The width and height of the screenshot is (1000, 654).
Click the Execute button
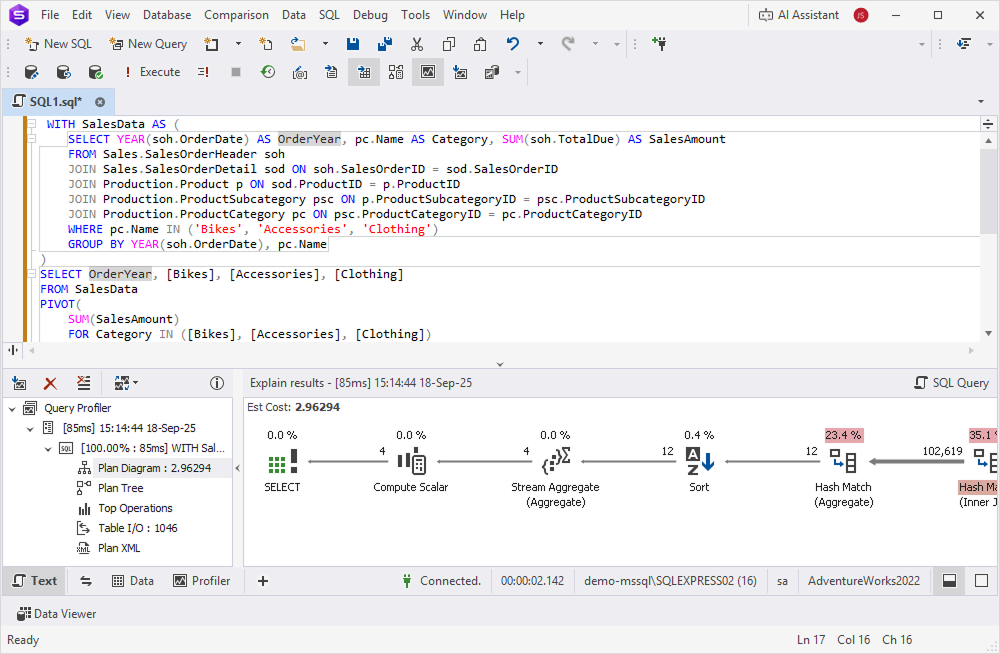159,71
